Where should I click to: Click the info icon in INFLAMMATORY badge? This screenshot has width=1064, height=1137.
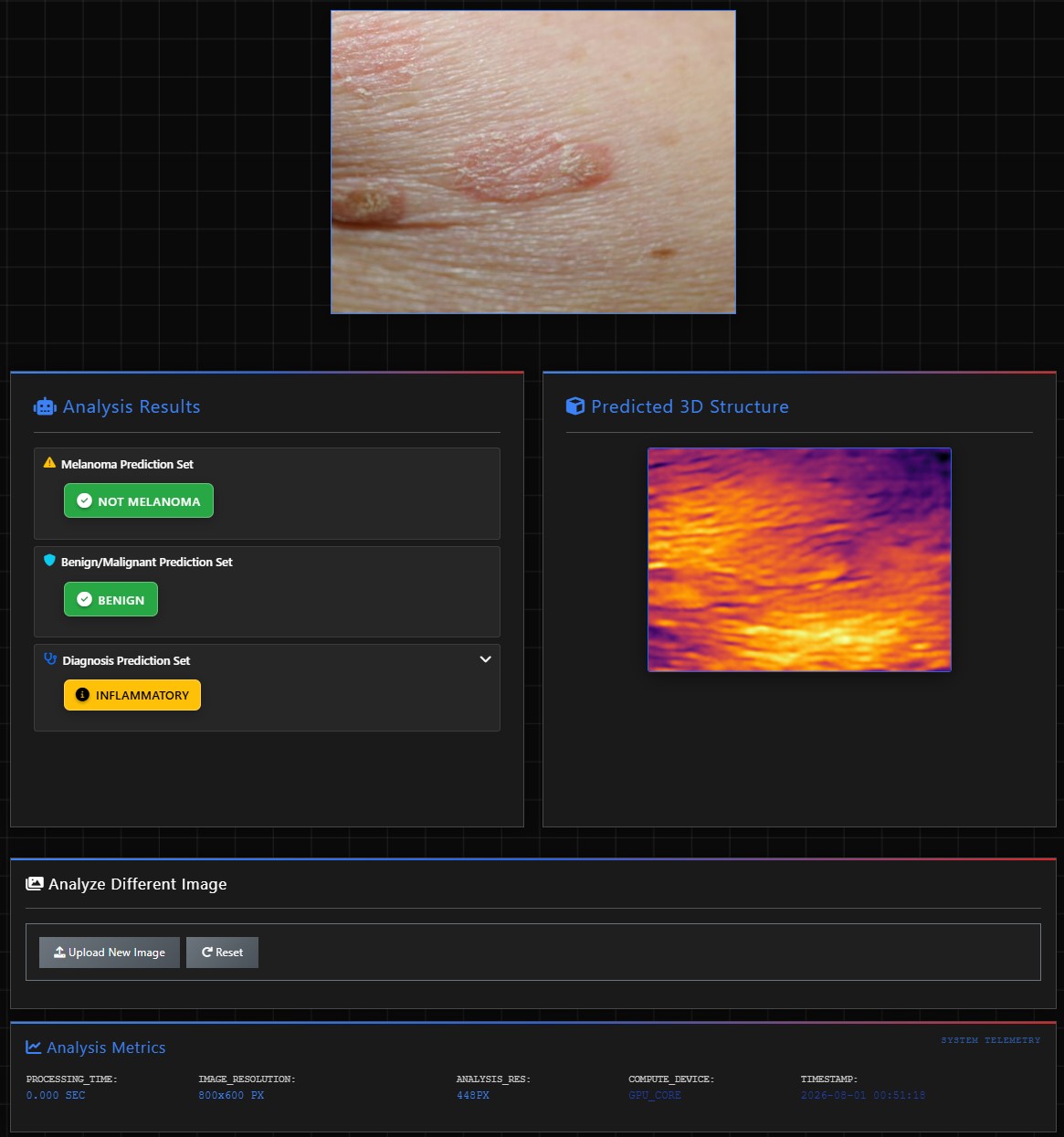tap(82, 695)
